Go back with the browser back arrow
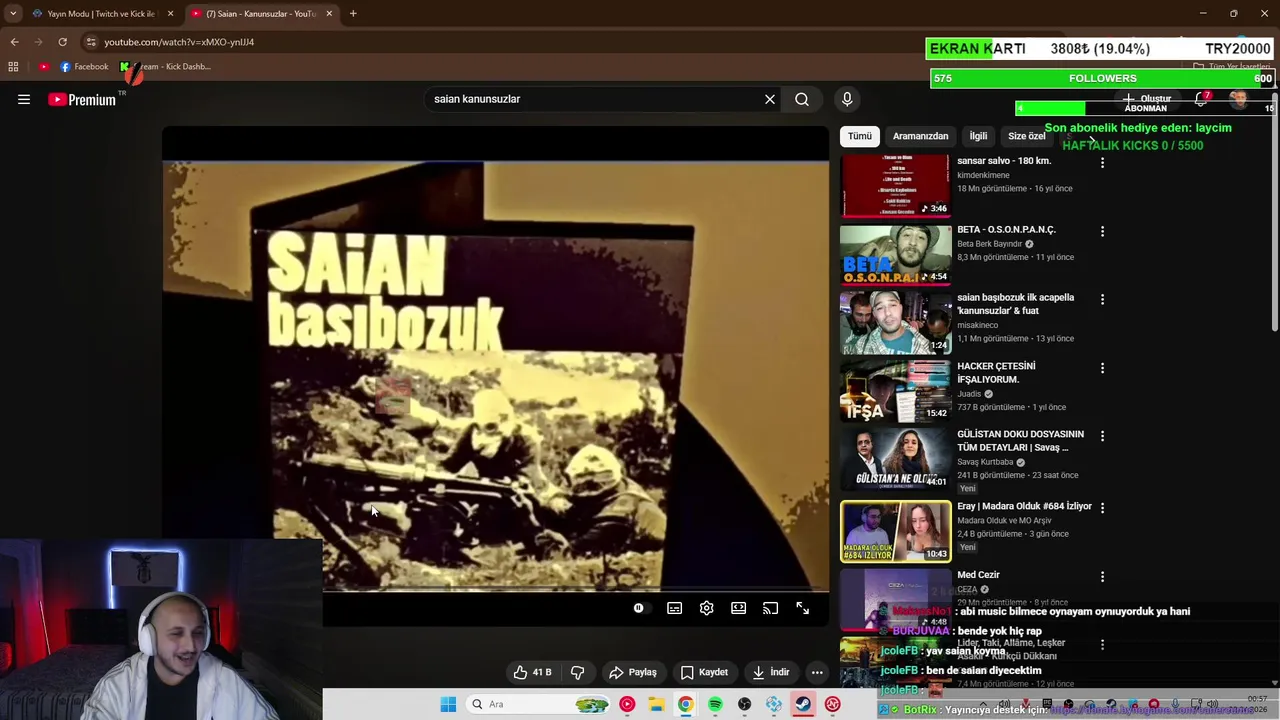 click(14, 42)
